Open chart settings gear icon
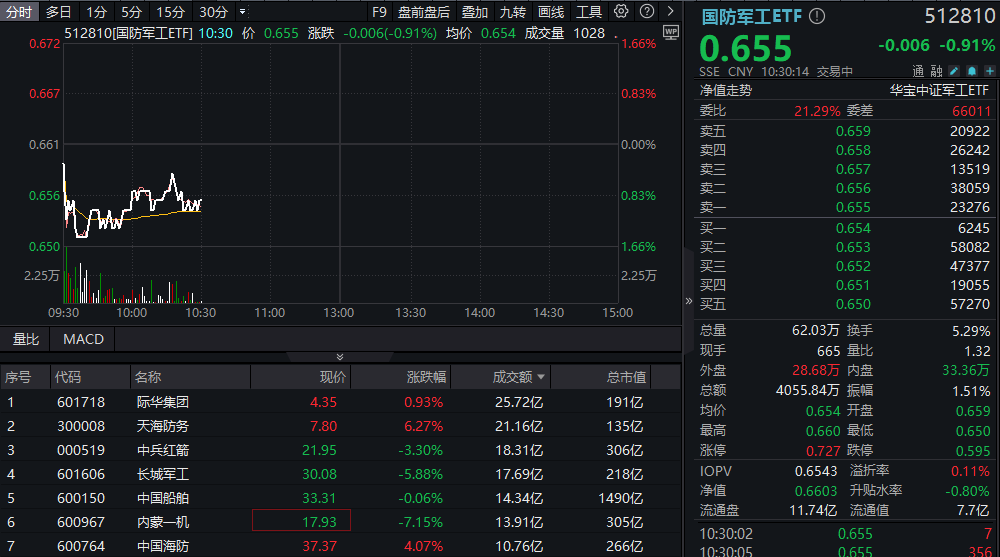The image size is (1000, 557). [x=621, y=11]
